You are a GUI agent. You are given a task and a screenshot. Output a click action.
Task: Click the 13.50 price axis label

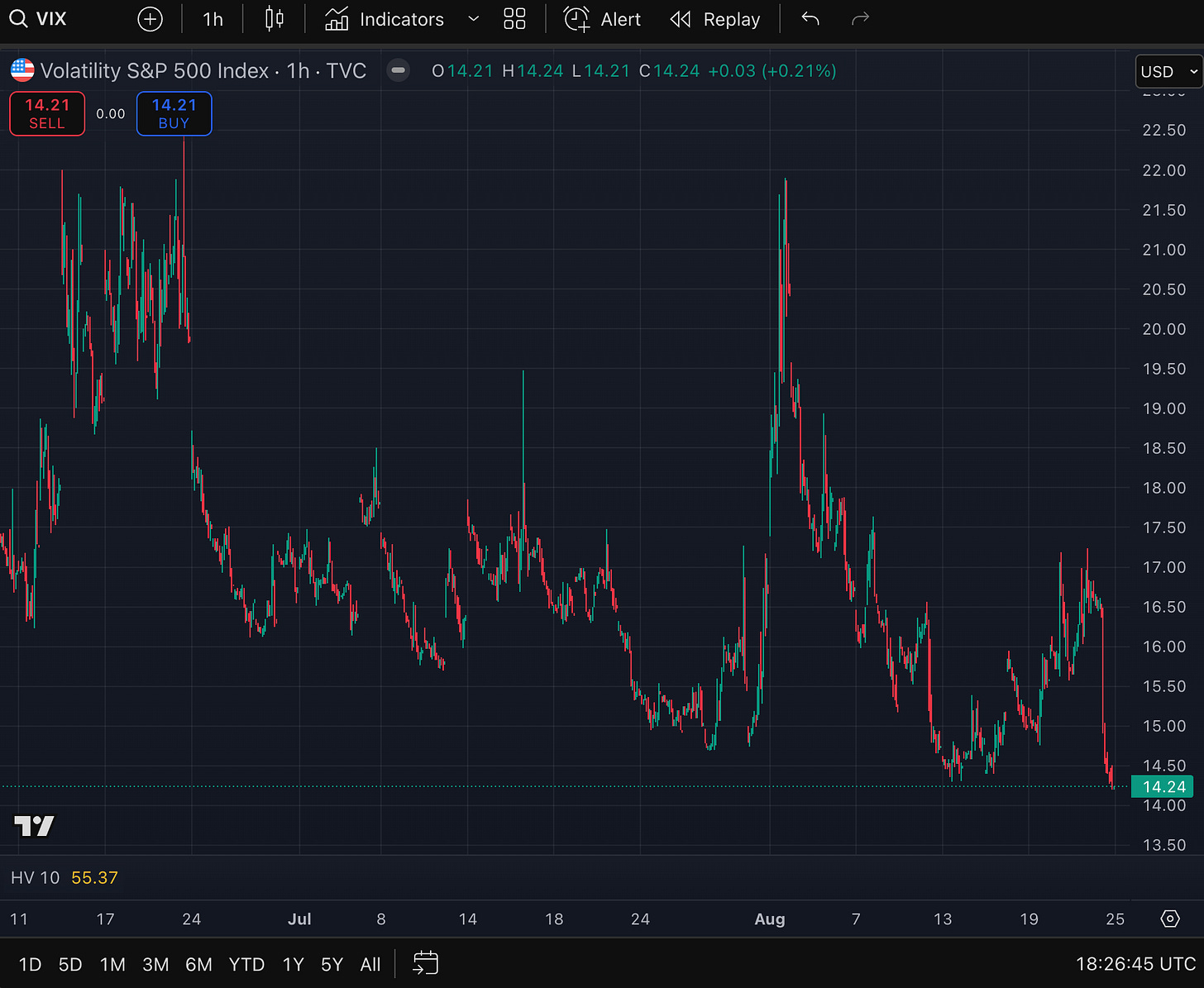click(x=1164, y=845)
